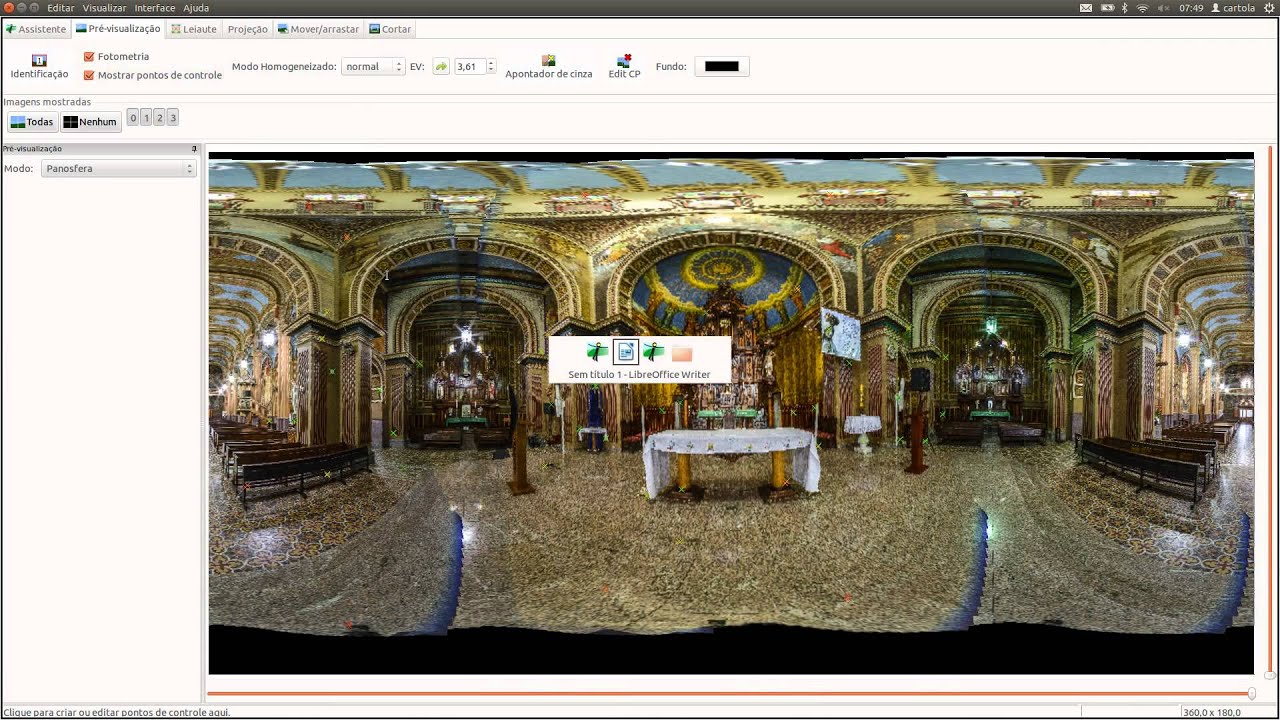Click the black Fundo color swatch
The image size is (1280, 720).
tap(721, 67)
